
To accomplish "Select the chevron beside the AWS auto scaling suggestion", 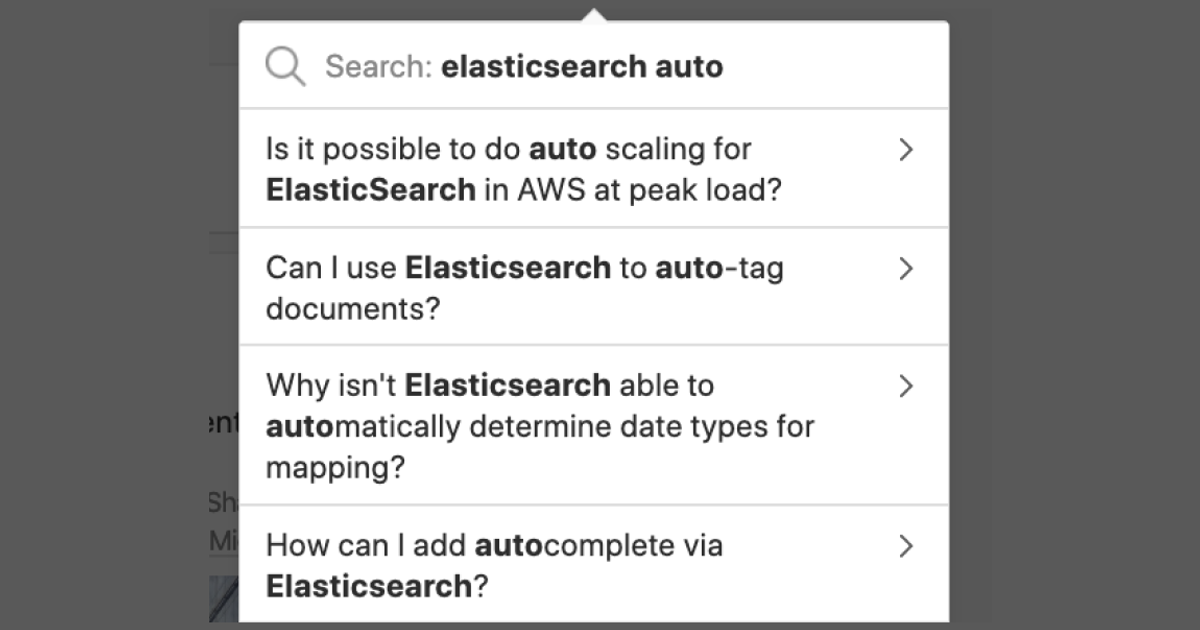I will pos(906,149).
